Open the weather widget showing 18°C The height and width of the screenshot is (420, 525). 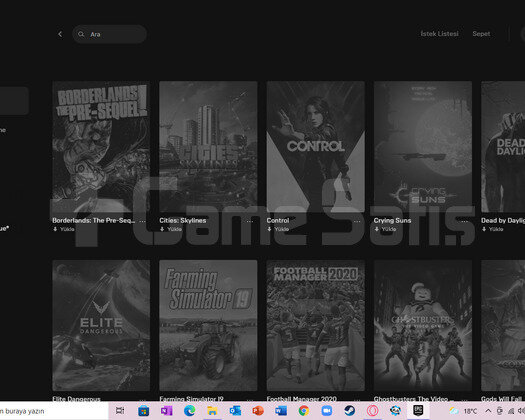pos(463,411)
